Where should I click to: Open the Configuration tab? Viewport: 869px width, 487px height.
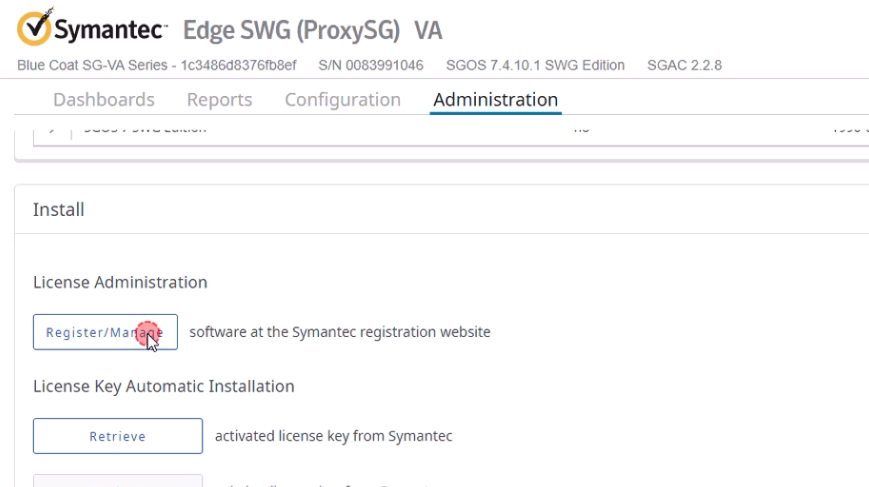[x=343, y=100]
